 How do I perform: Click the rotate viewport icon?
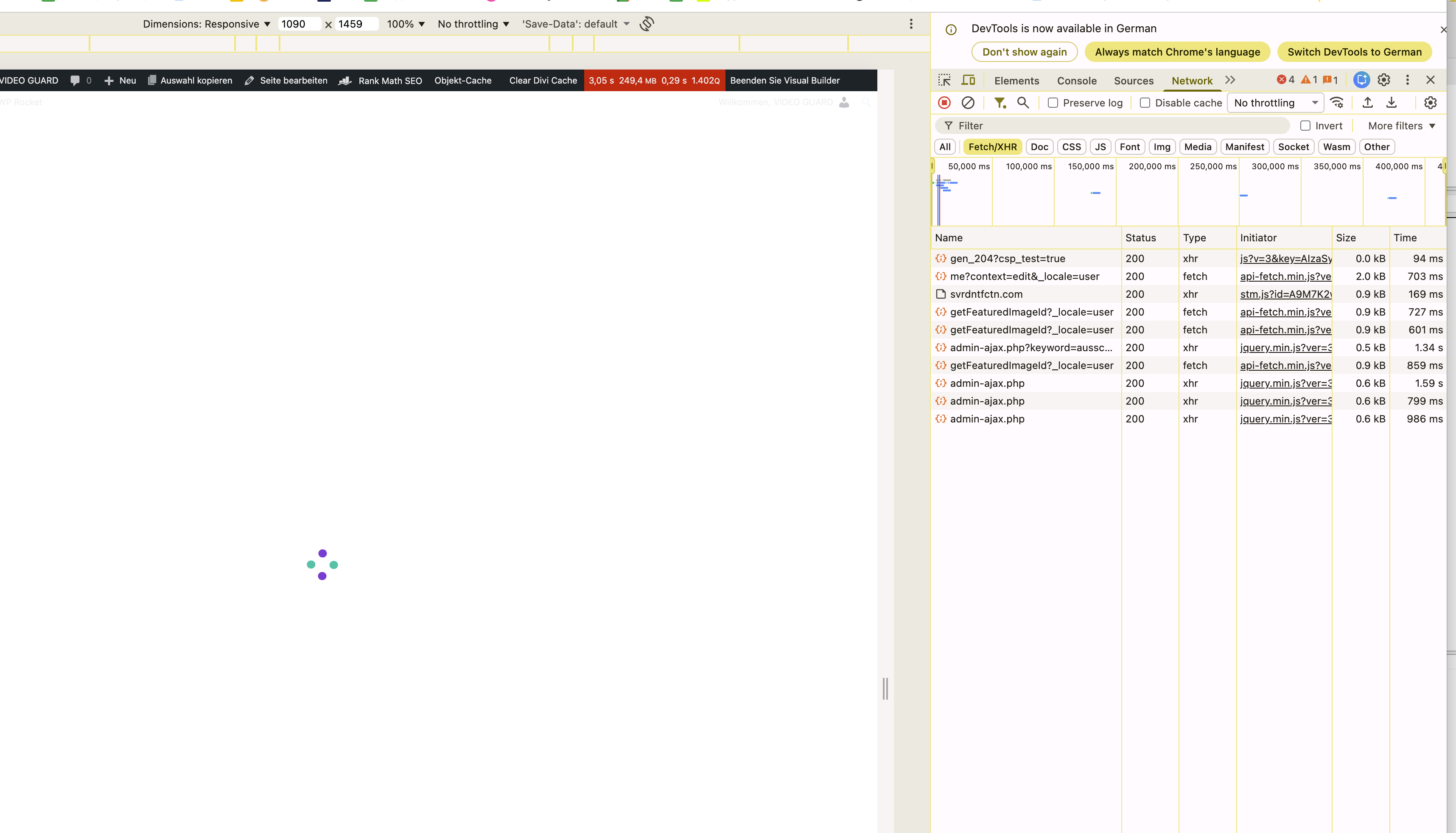point(647,24)
